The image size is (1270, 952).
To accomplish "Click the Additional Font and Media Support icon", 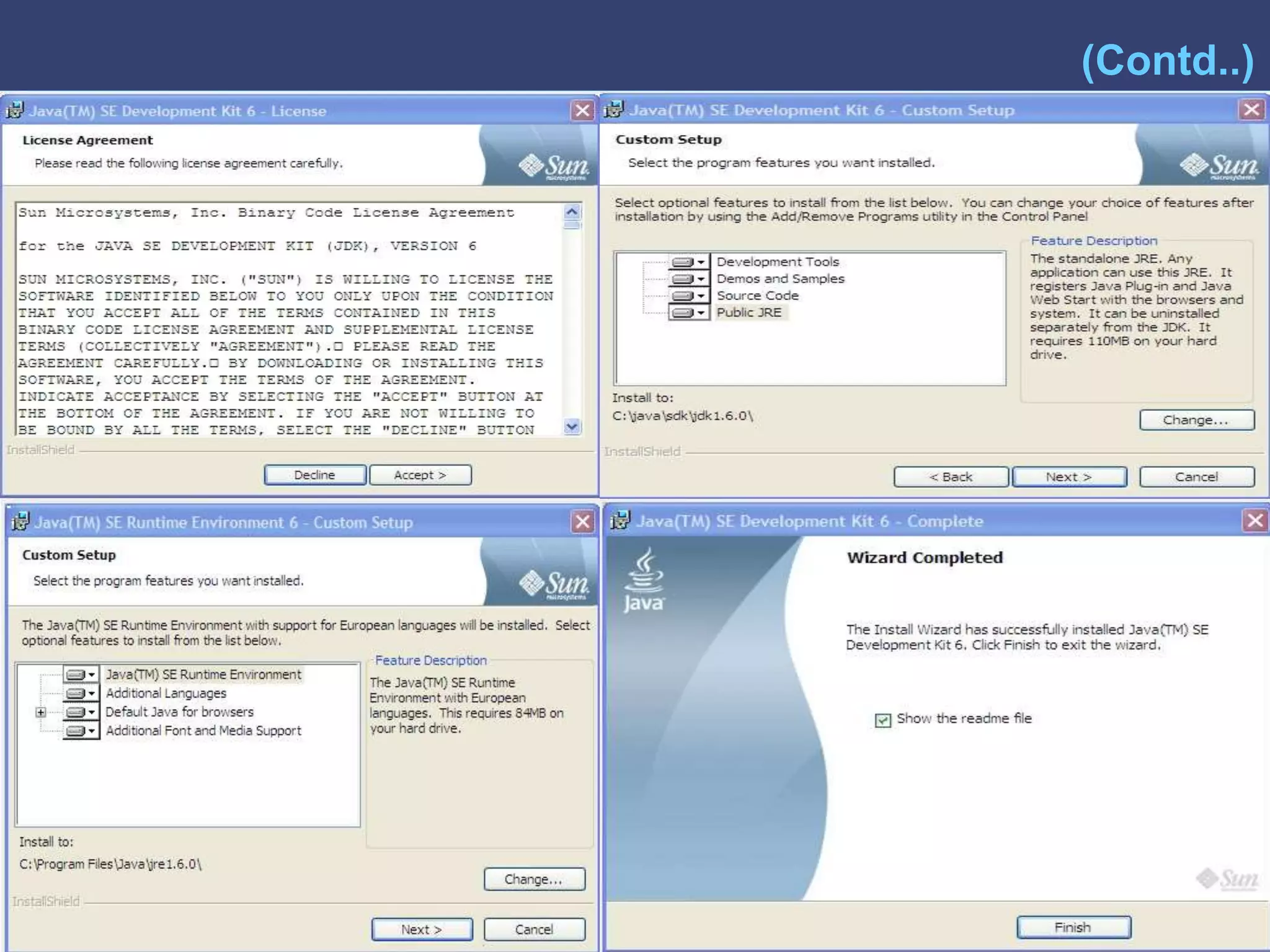I will click(76, 731).
